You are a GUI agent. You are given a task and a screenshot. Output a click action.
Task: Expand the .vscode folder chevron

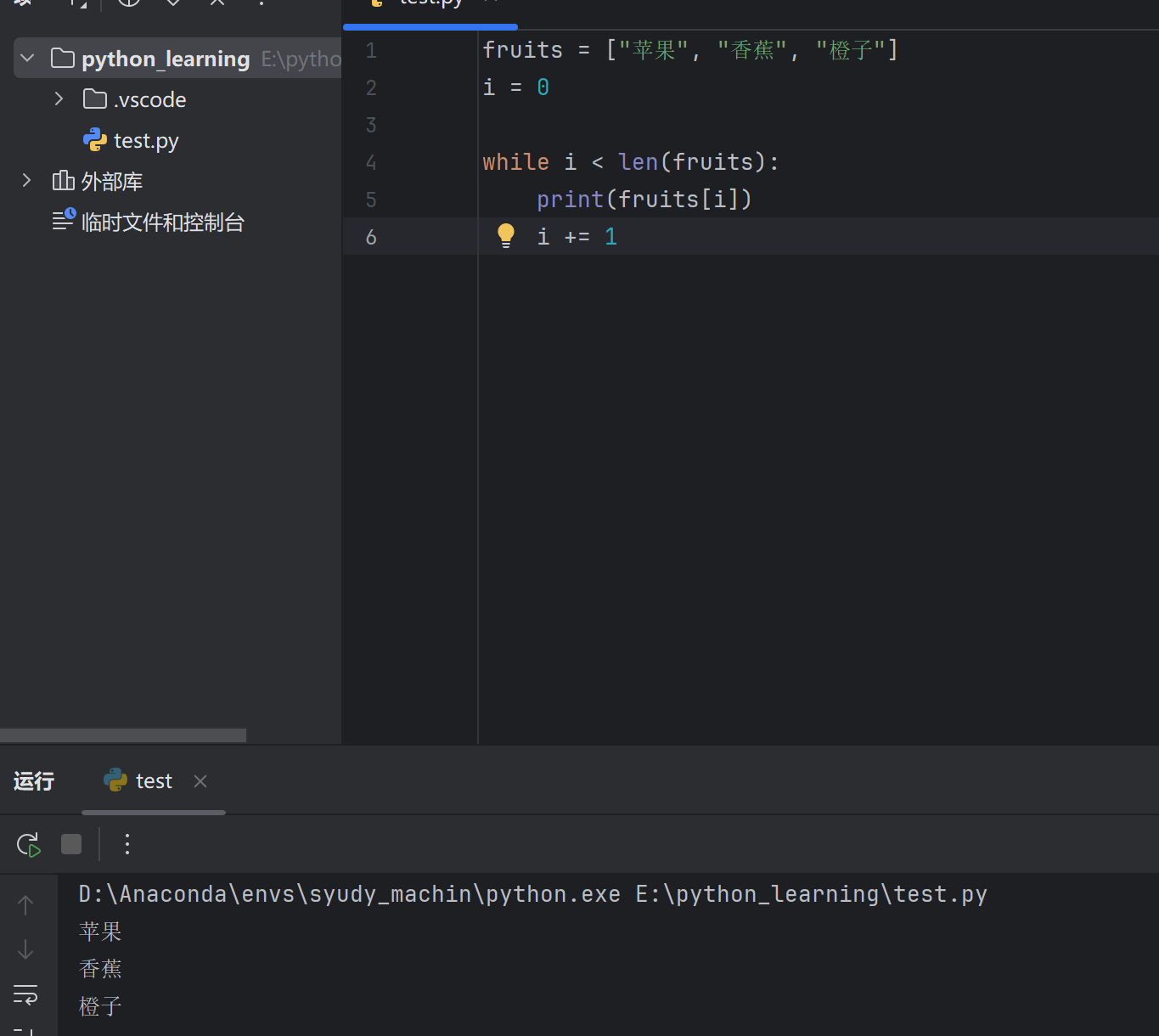pos(59,99)
